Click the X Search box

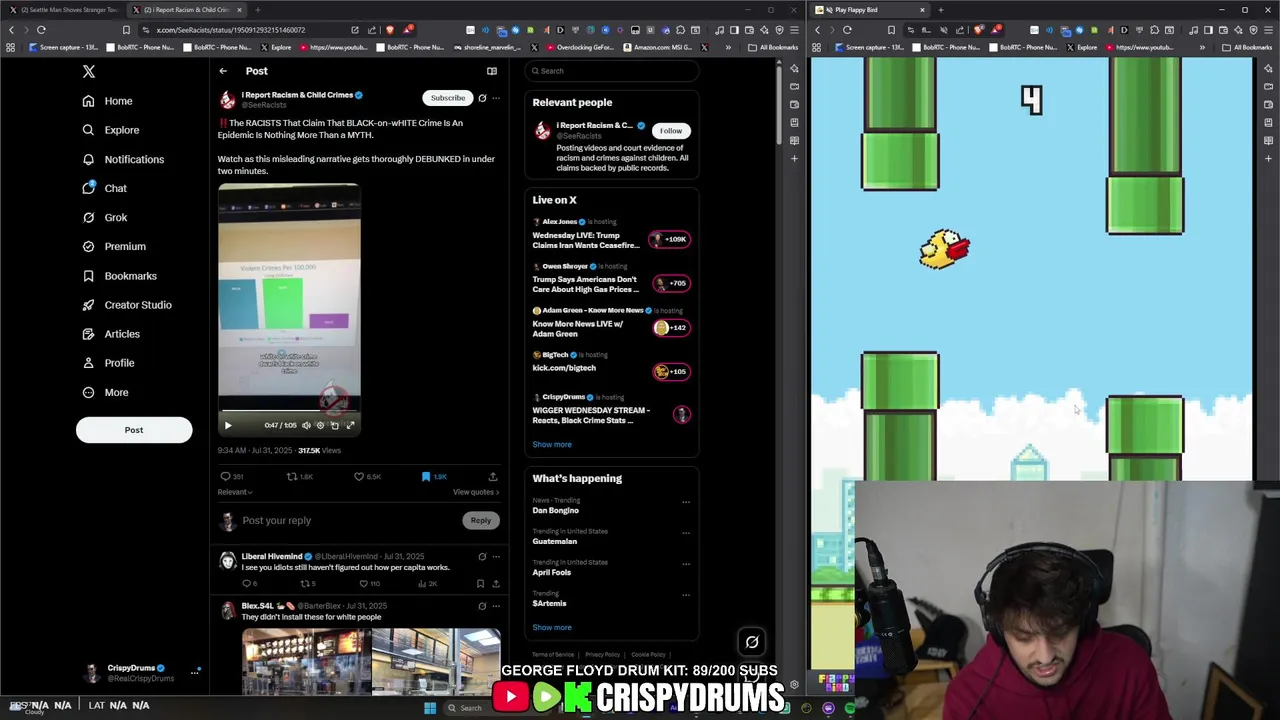[x=611, y=71]
